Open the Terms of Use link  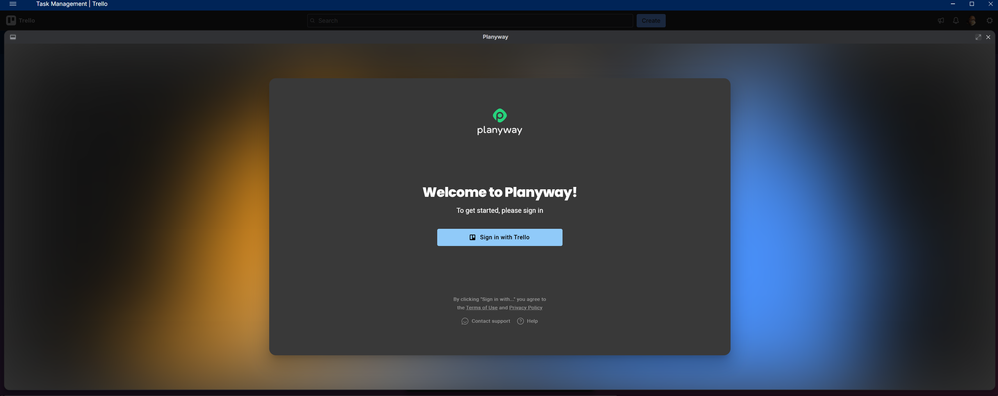tap(482, 308)
